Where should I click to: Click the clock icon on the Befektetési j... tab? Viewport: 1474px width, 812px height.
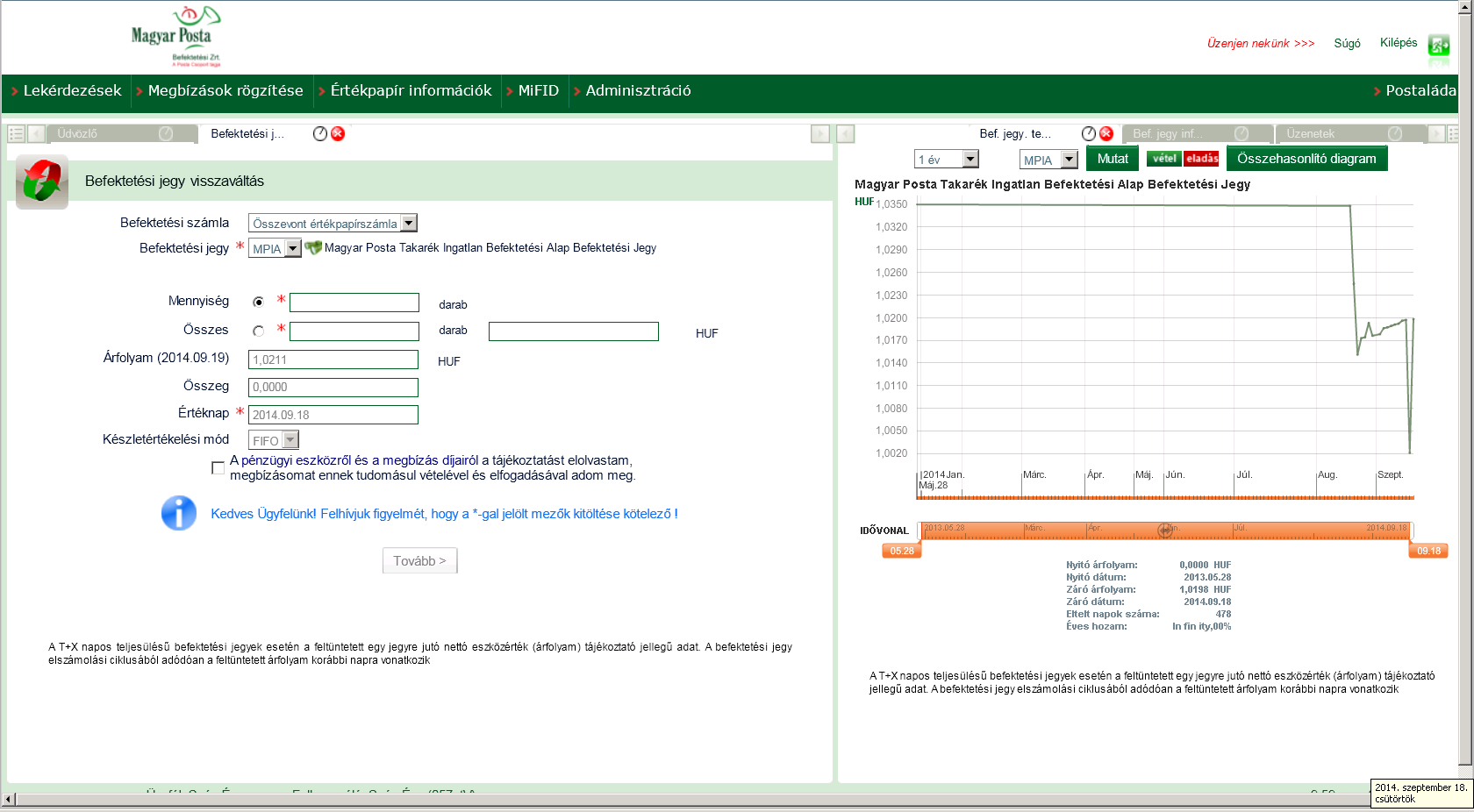(320, 133)
